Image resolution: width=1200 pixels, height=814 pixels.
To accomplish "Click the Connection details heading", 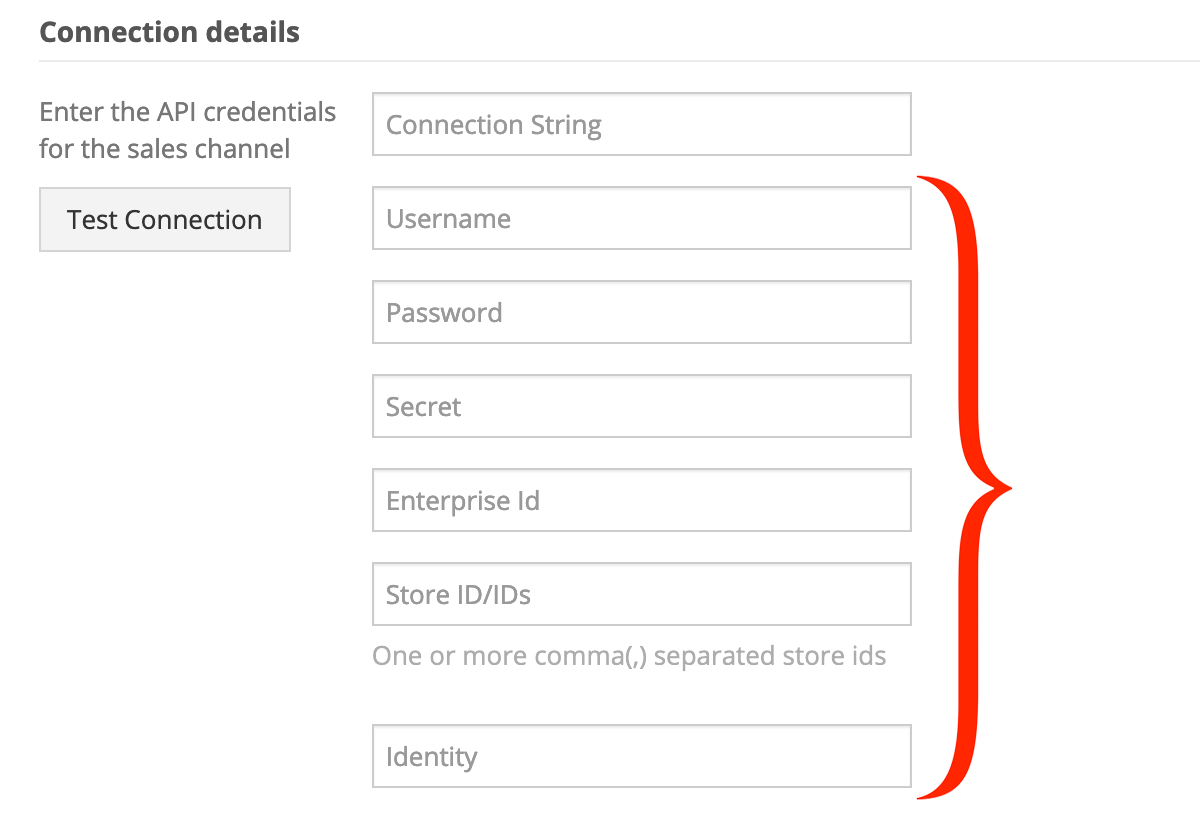I will click(169, 32).
